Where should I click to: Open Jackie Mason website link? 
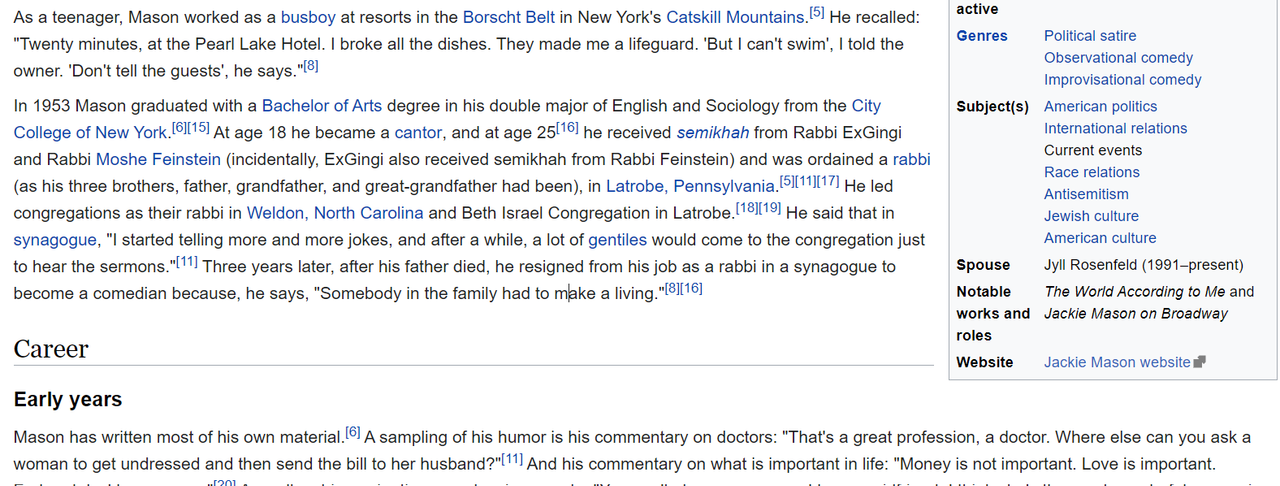tap(1117, 362)
